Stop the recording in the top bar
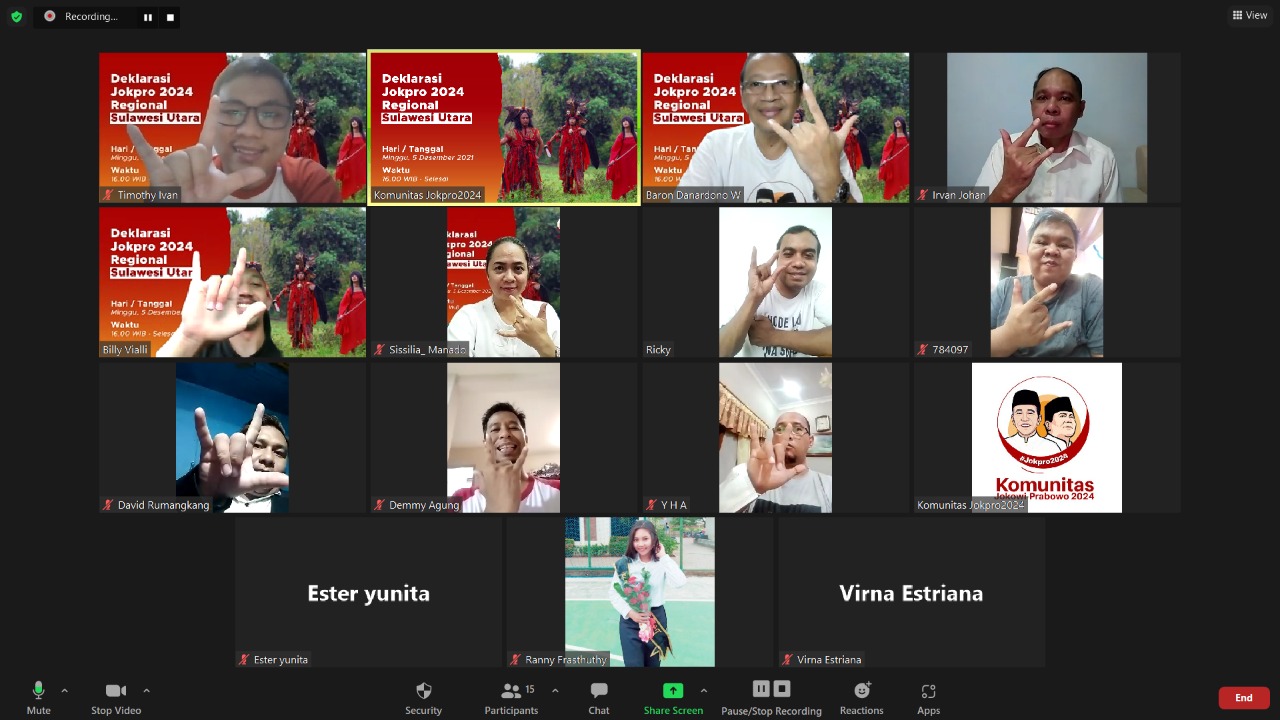This screenshot has height=720, width=1280. 170,17
